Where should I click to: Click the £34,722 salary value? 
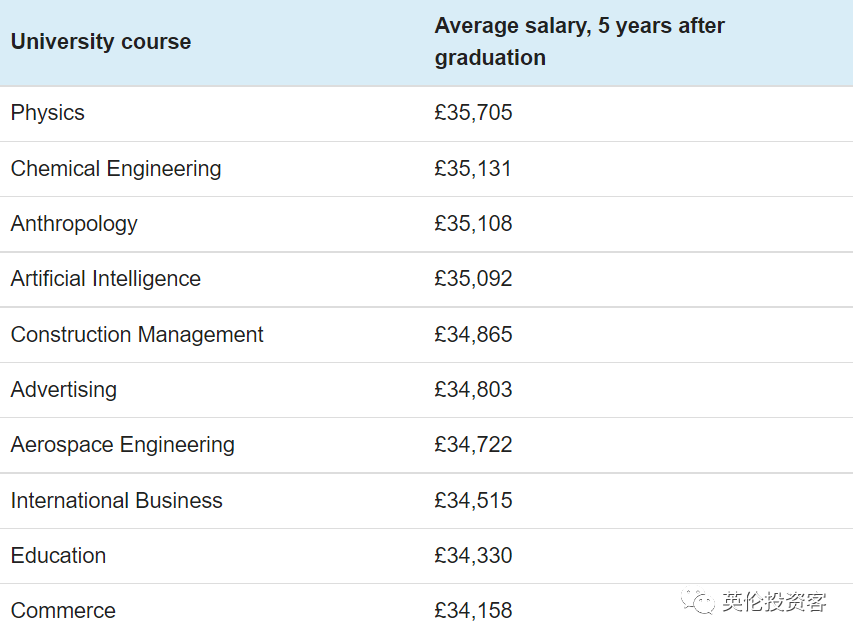click(x=473, y=445)
